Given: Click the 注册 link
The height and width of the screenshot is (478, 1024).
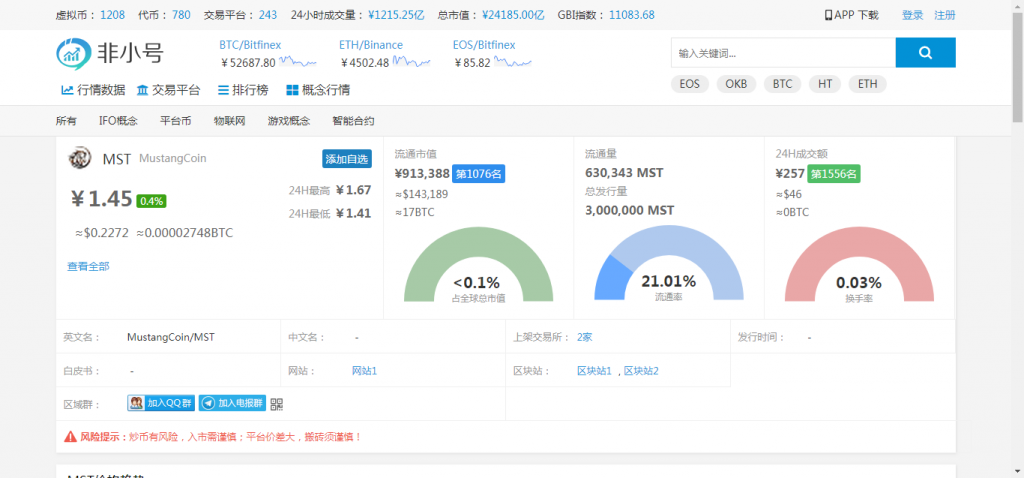Looking at the screenshot, I should click(945, 15).
